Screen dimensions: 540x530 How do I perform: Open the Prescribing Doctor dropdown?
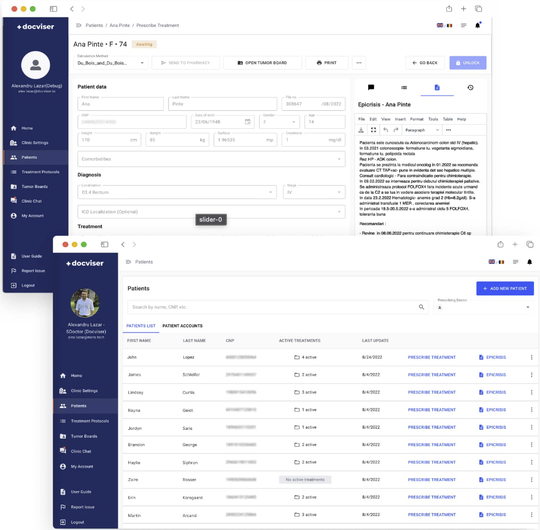click(484, 307)
